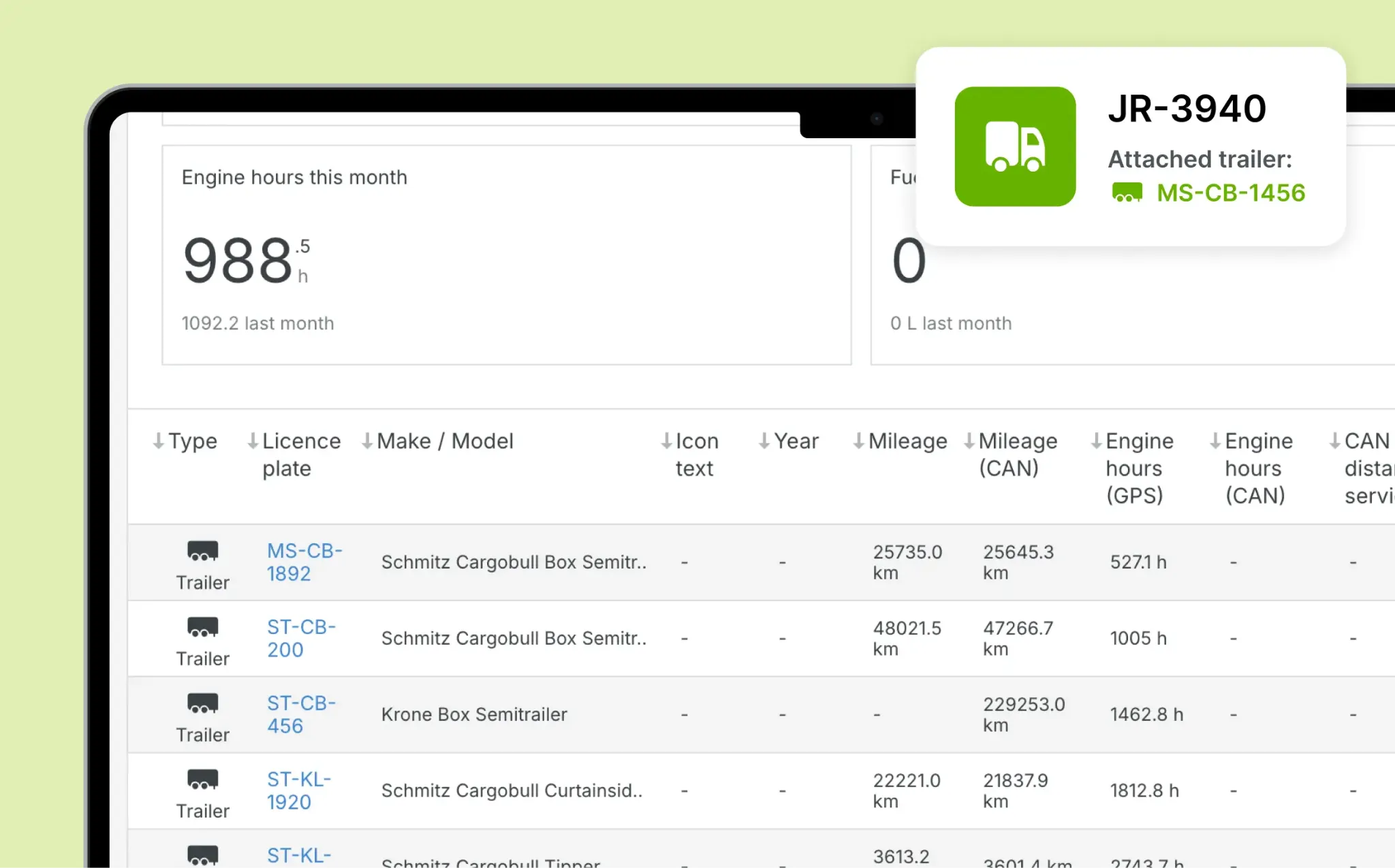Open the ST-CB-456 licence plate link
Image resolution: width=1395 pixels, height=868 pixels.
coord(300,714)
